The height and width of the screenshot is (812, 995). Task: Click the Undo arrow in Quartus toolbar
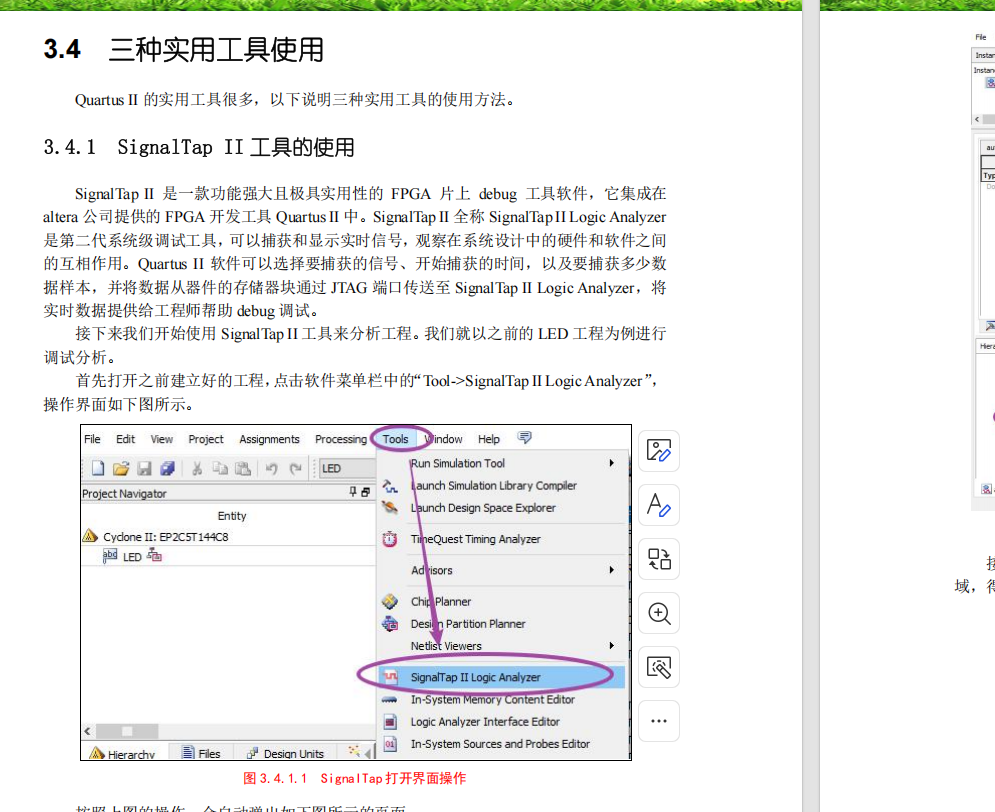pyautogui.click(x=272, y=468)
